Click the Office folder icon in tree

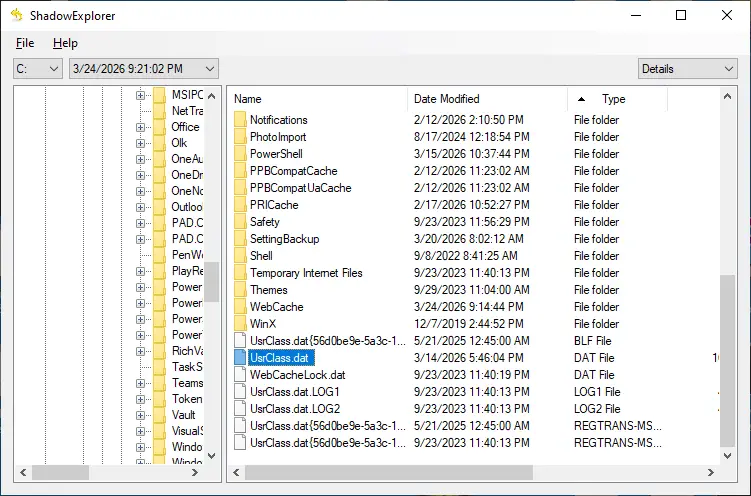click(x=159, y=127)
